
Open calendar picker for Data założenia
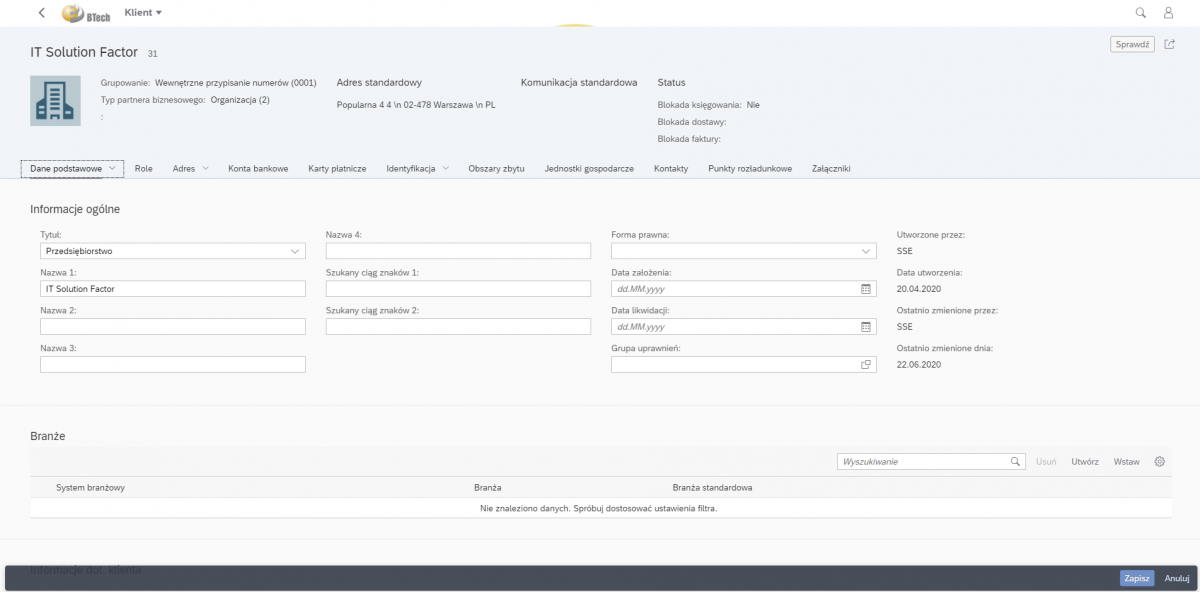click(x=866, y=289)
